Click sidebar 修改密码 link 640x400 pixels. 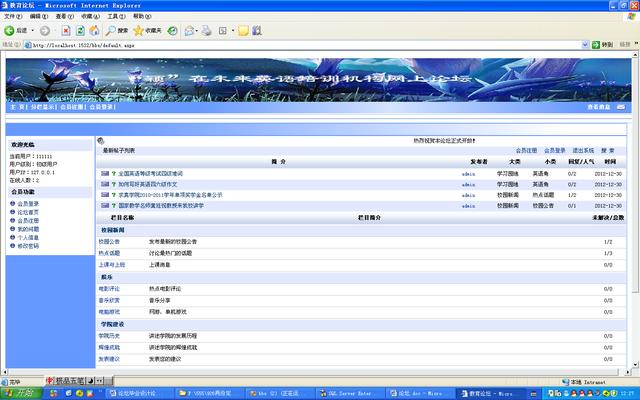pos(28,246)
